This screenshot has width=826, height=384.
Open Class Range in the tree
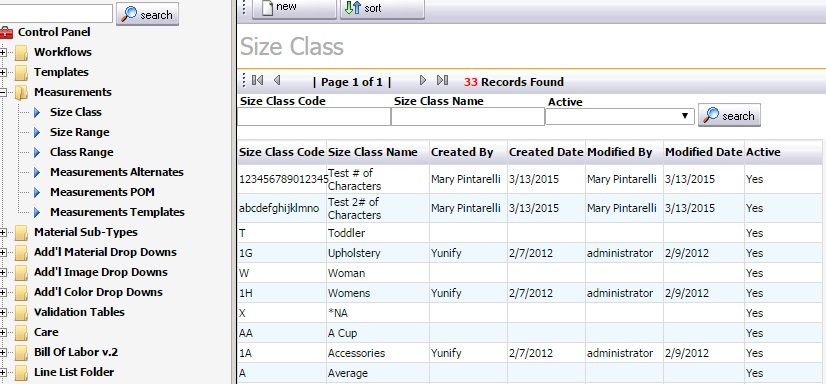pos(82,152)
